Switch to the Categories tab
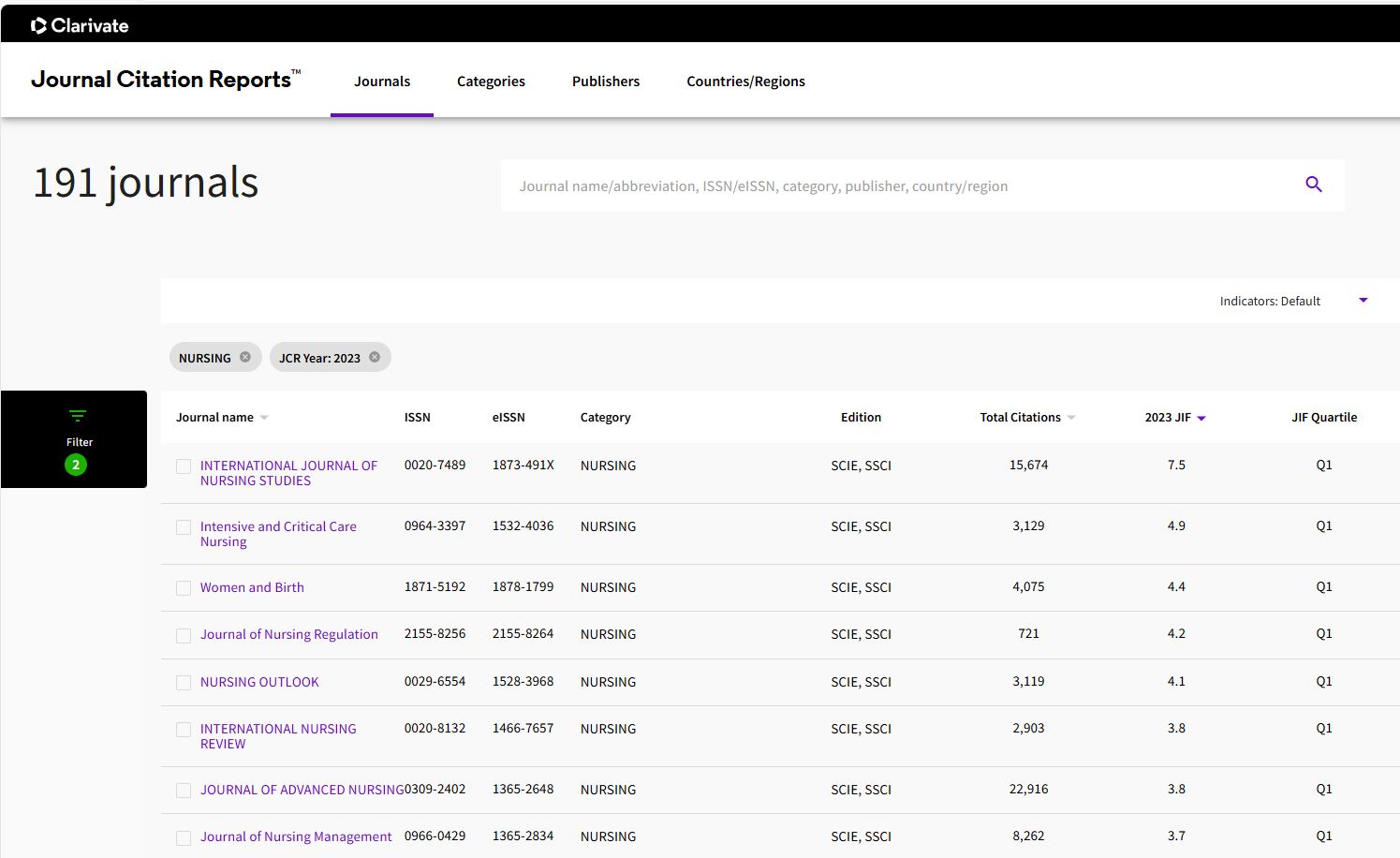 [x=491, y=81]
